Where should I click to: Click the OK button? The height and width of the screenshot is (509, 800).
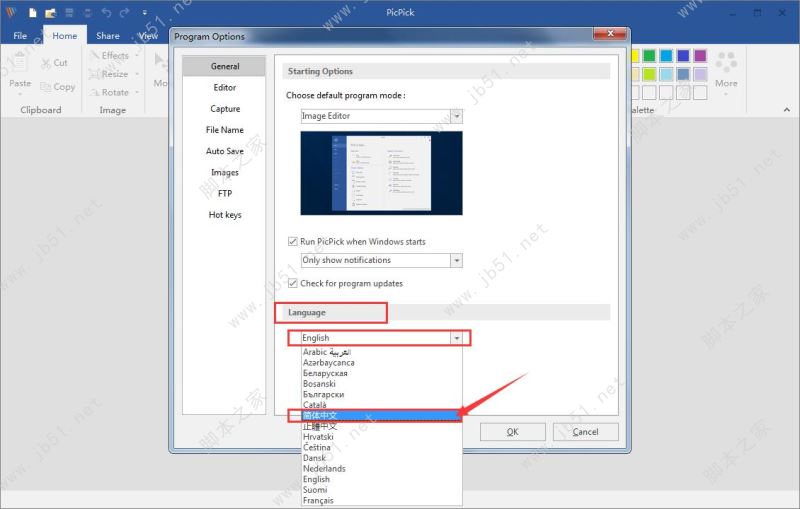tap(513, 432)
